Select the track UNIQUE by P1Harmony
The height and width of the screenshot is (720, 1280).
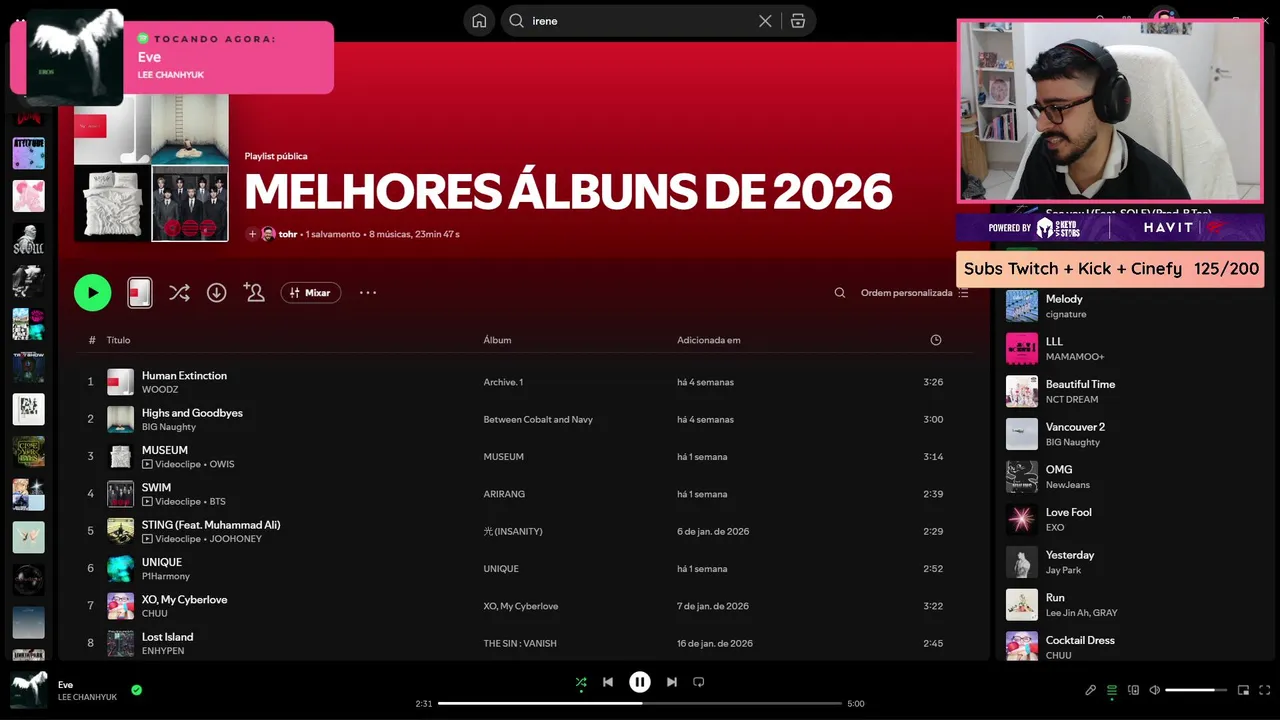pos(162,562)
